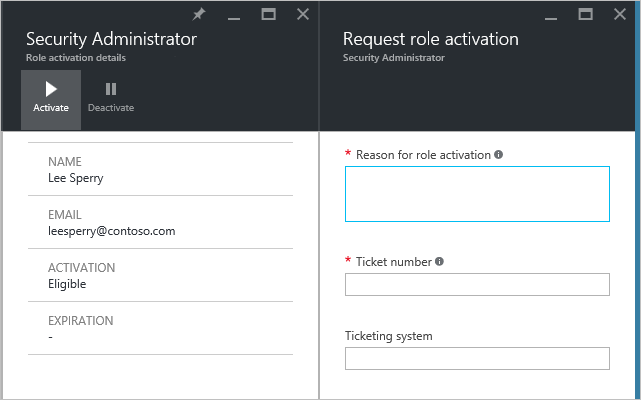
Task: Minimize the Request role activation blade
Action: 551,15
